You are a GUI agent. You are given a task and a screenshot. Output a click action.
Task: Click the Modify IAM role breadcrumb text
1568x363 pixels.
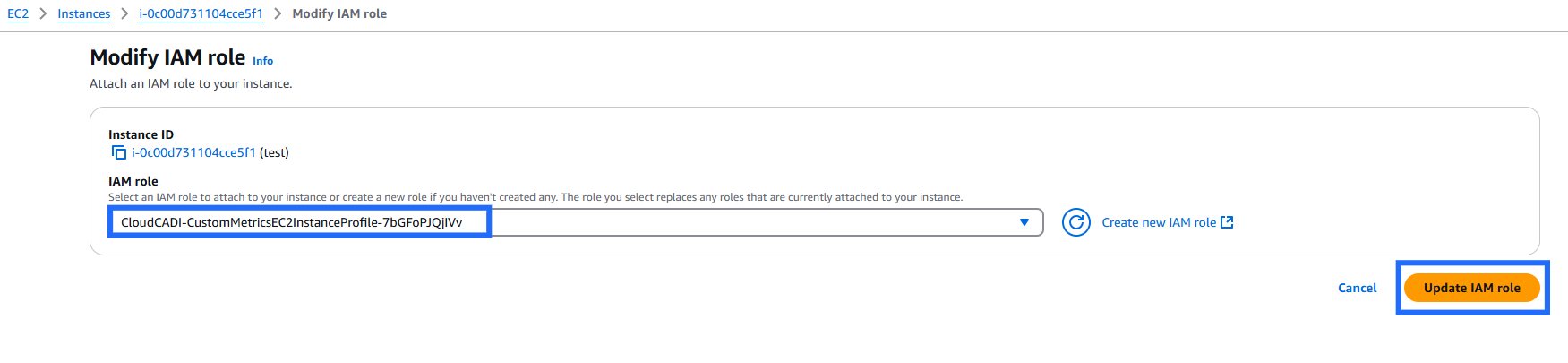339,14
